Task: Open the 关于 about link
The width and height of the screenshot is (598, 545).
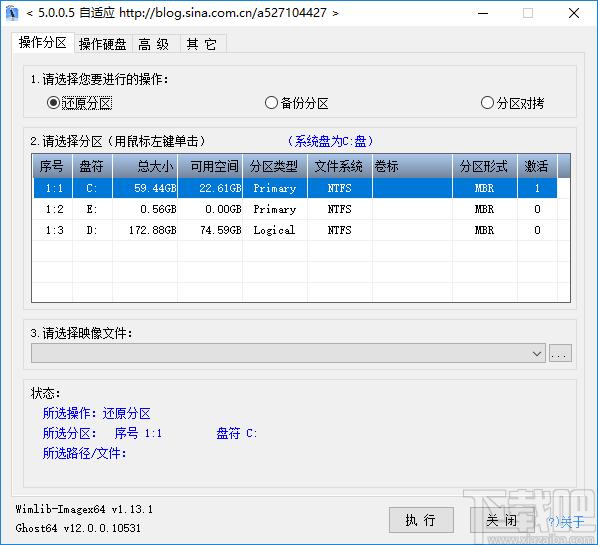Action: tap(566, 521)
